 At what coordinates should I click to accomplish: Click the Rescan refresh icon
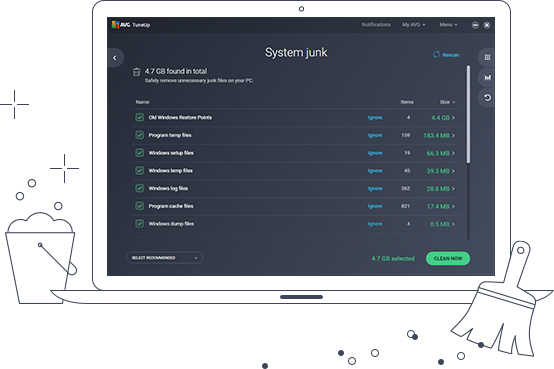(436, 55)
